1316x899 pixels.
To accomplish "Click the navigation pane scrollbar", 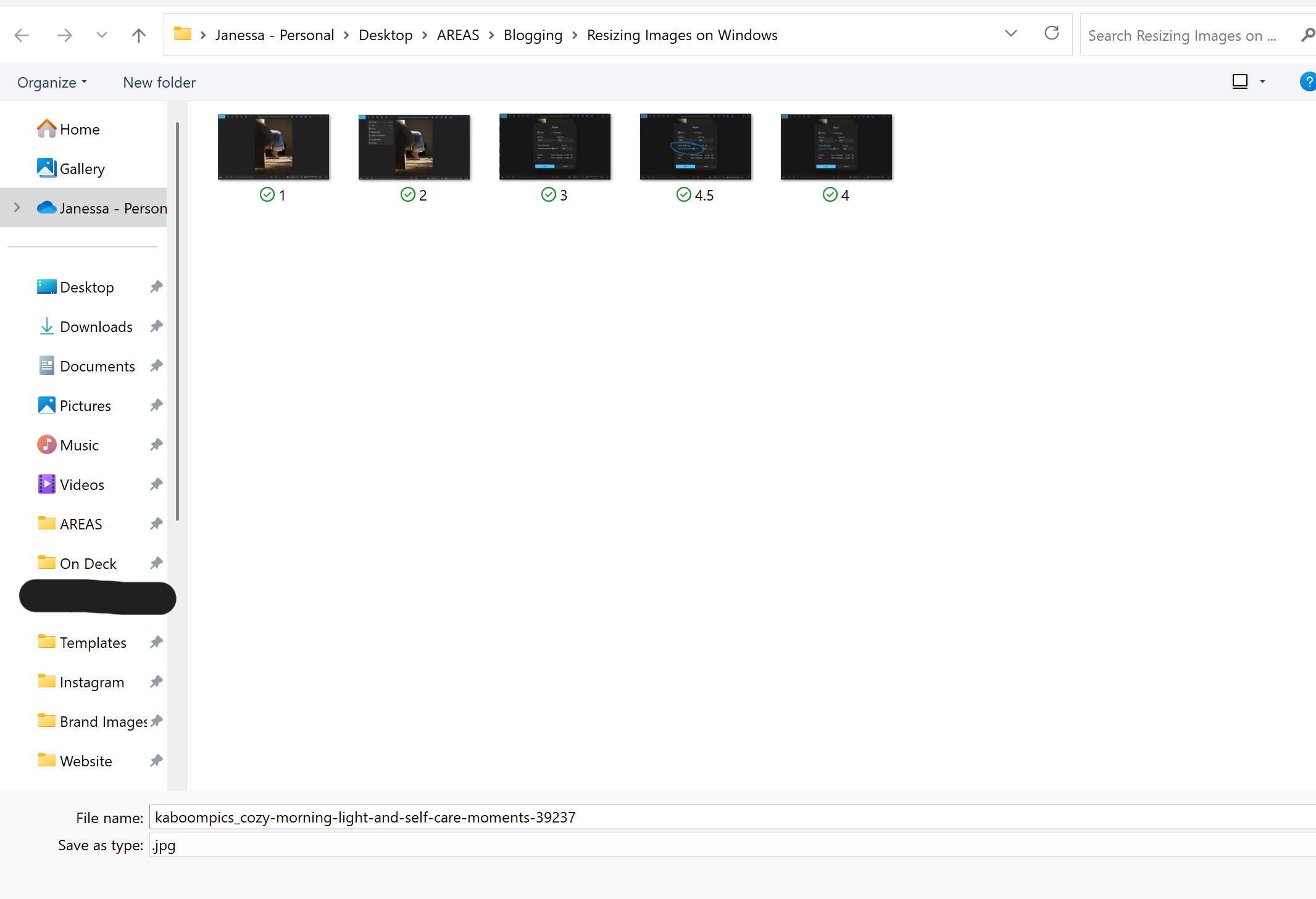I will (177, 321).
